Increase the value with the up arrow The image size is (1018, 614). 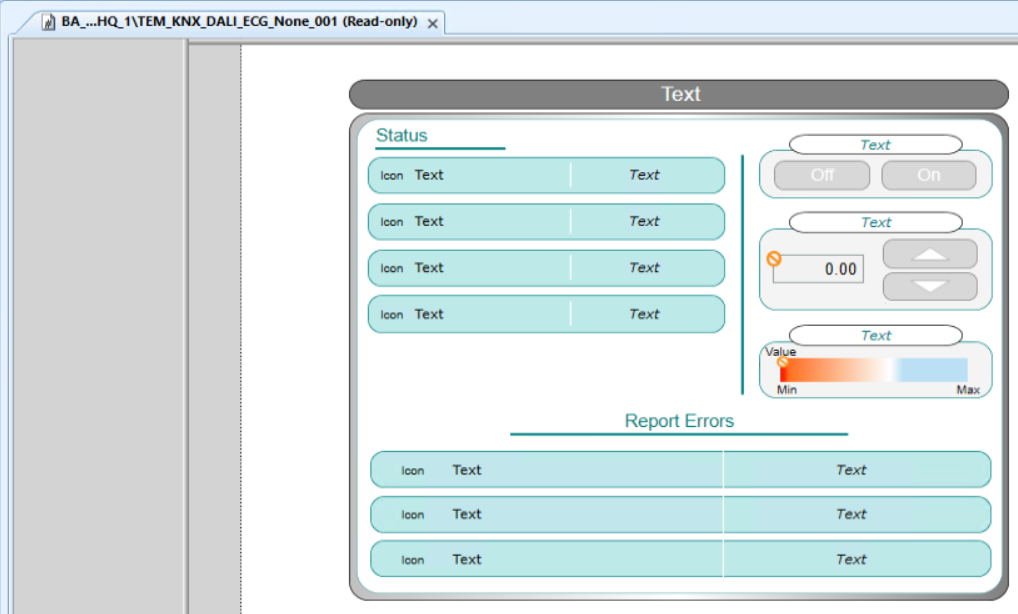(x=929, y=254)
